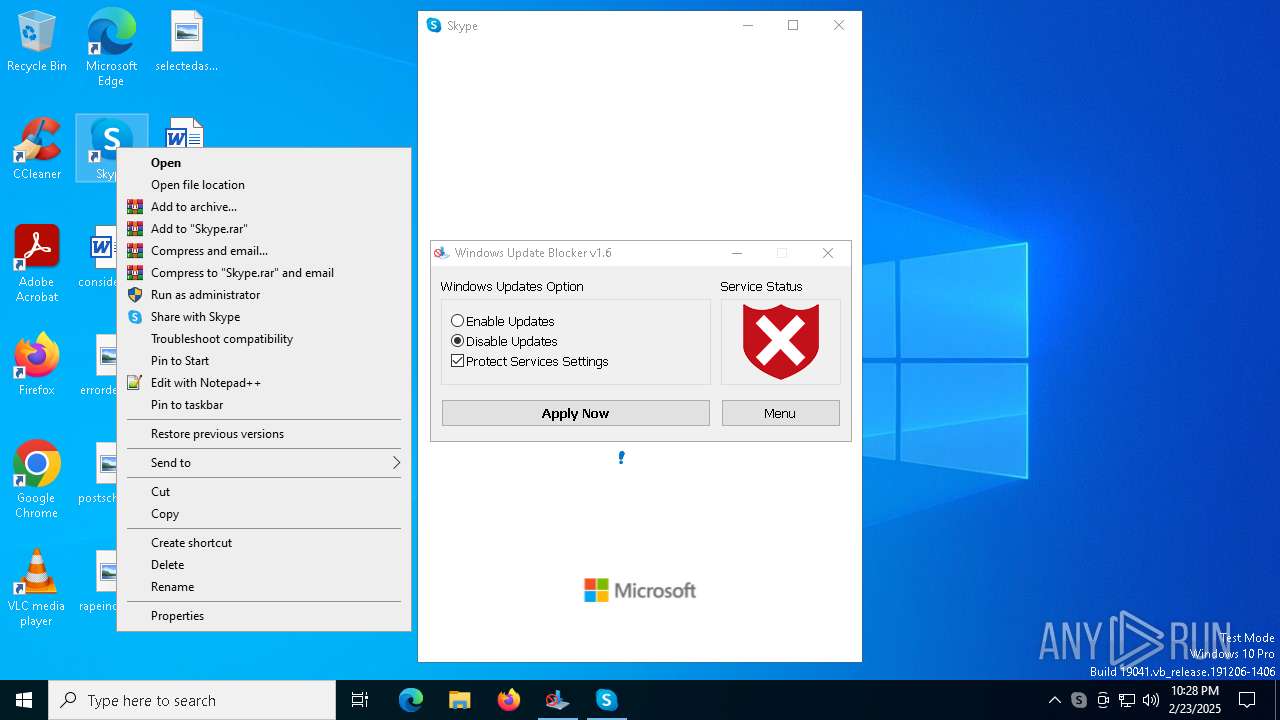Minimize the Windows Update Blocker window

click(x=737, y=253)
